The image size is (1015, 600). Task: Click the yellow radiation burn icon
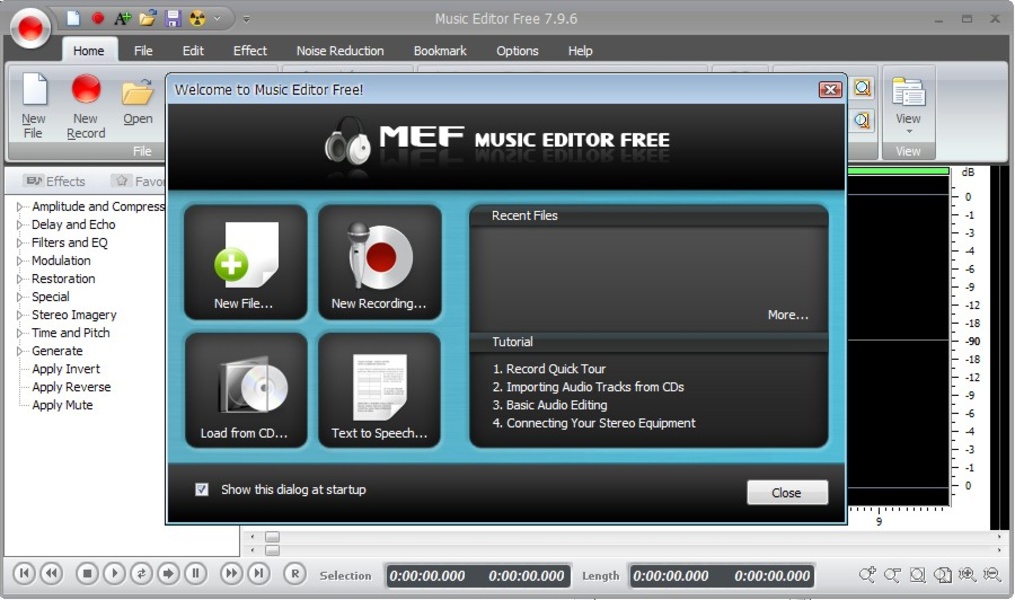click(197, 18)
